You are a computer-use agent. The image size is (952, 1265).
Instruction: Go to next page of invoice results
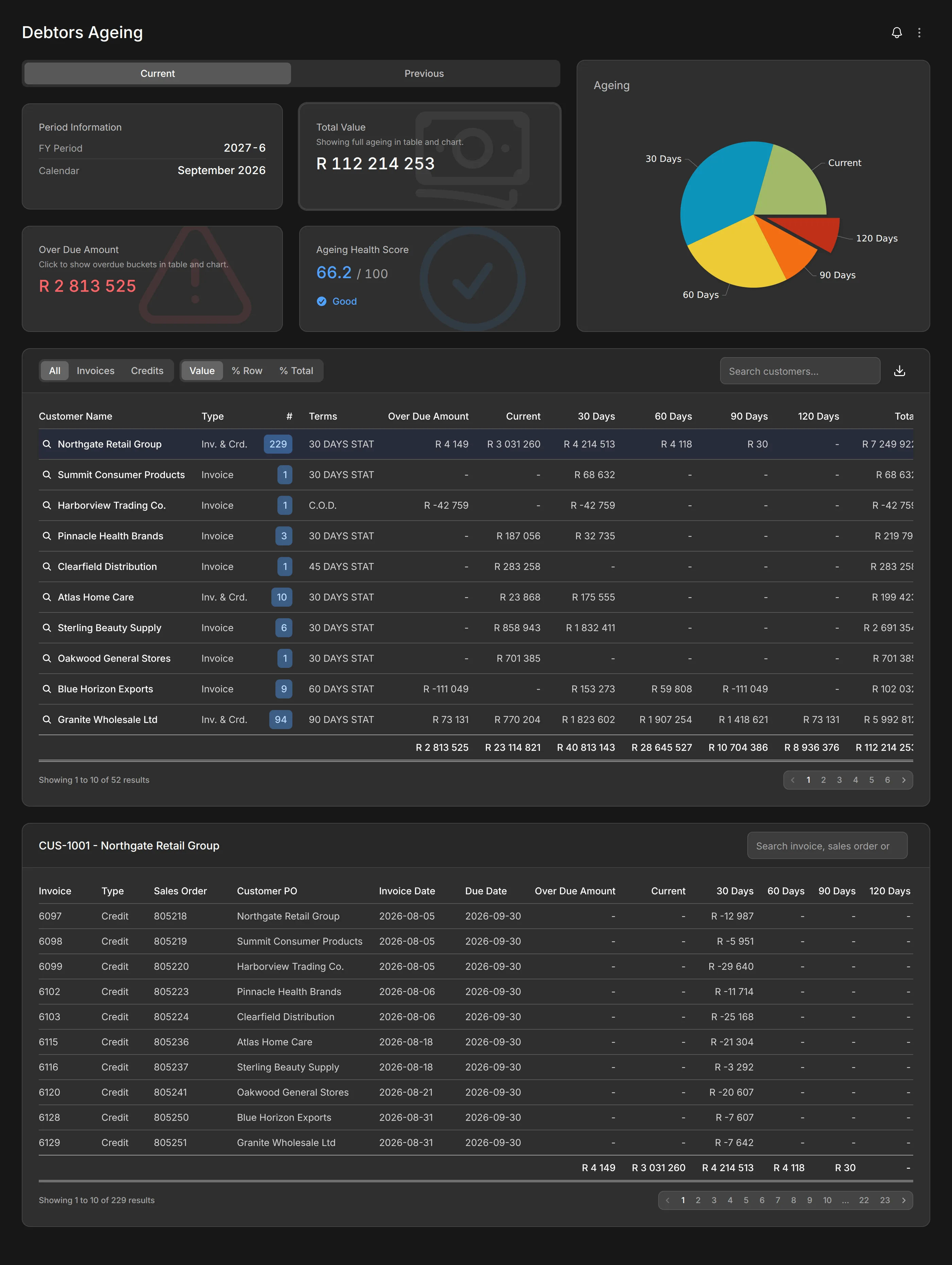tap(904, 1200)
